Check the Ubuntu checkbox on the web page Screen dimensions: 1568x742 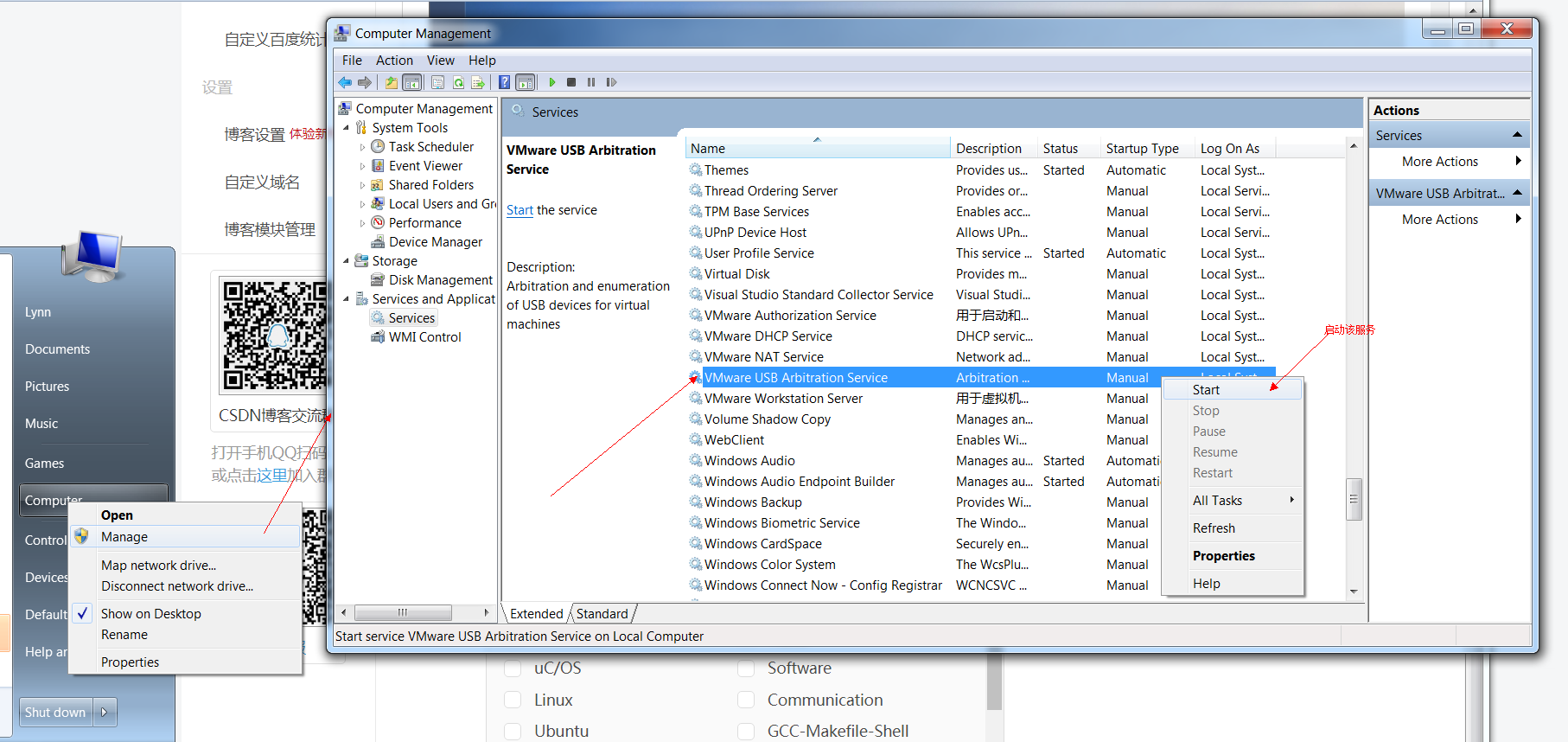click(x=513, y=731)
